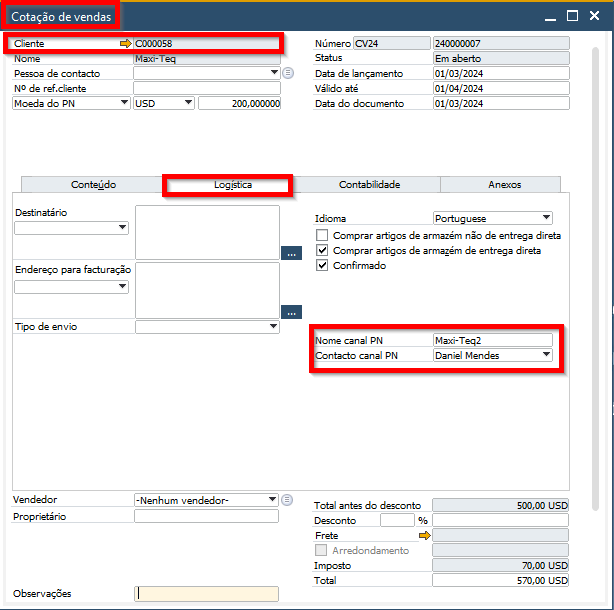614x610 pixels.
Task: Minimize the Cotação de vendas window
Action: [x=547, y=16]
